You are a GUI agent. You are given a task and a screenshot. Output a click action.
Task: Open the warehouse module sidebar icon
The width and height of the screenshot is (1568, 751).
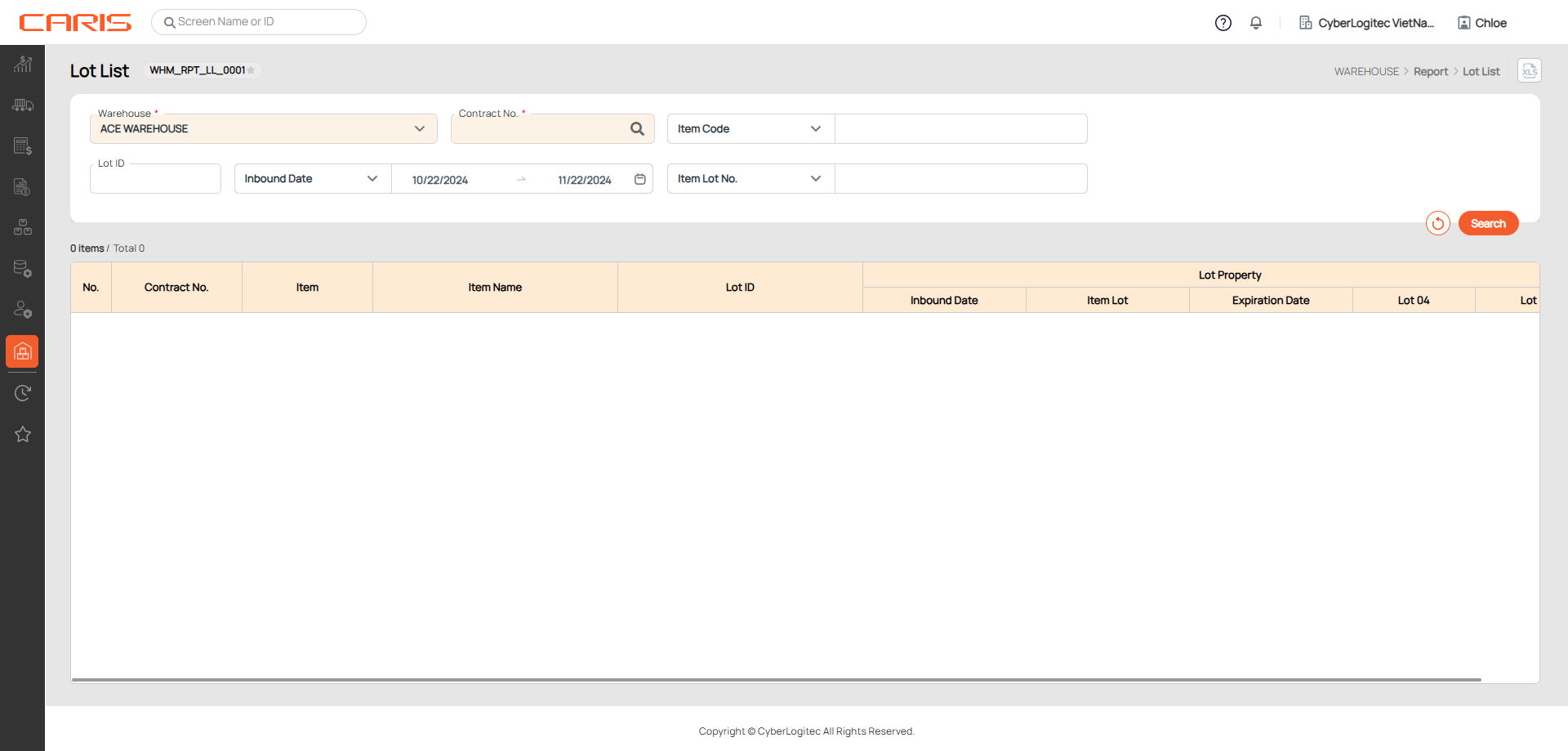click(22, 351)
